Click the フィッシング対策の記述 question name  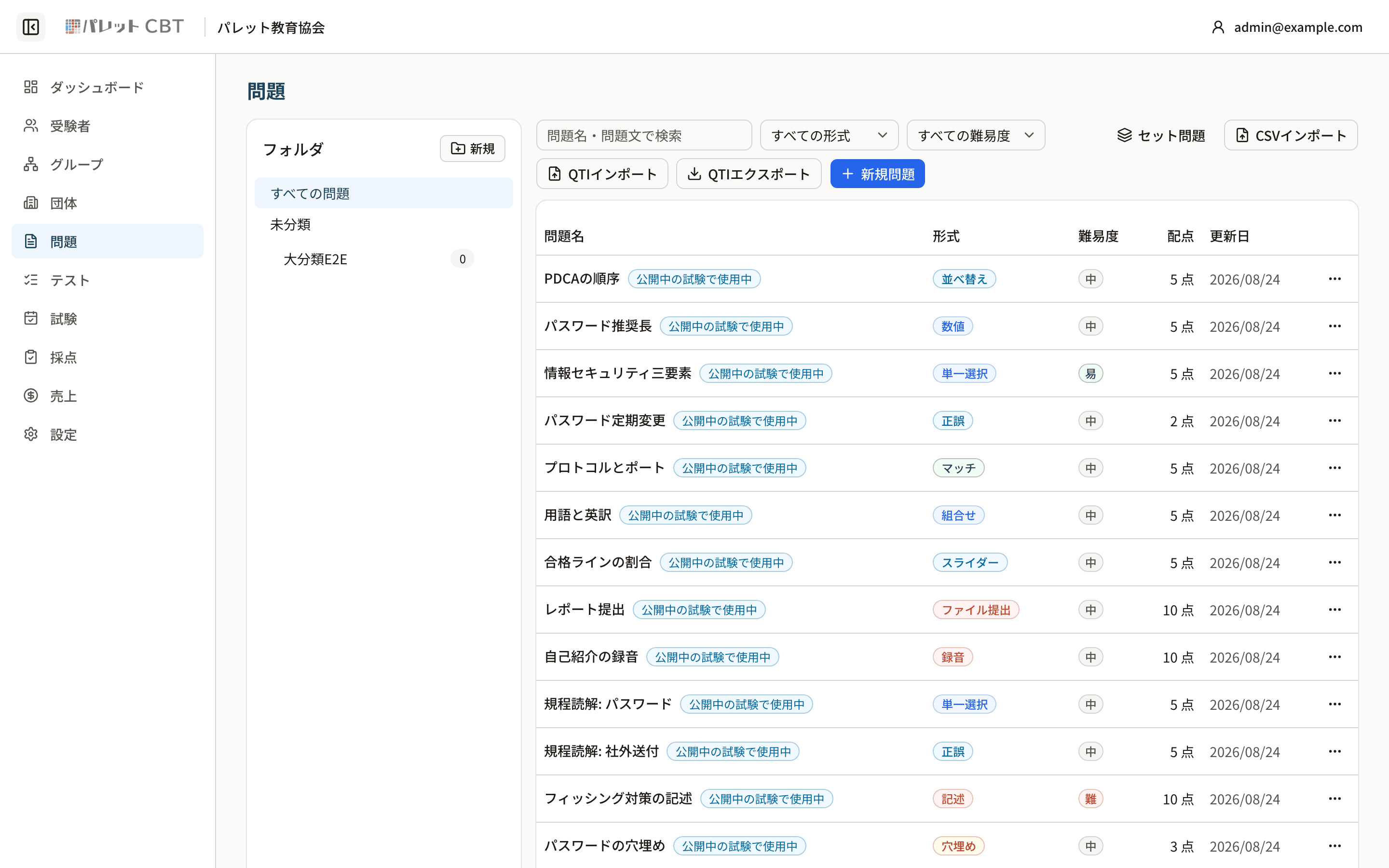pyautogui.click(x=618, y=799)
